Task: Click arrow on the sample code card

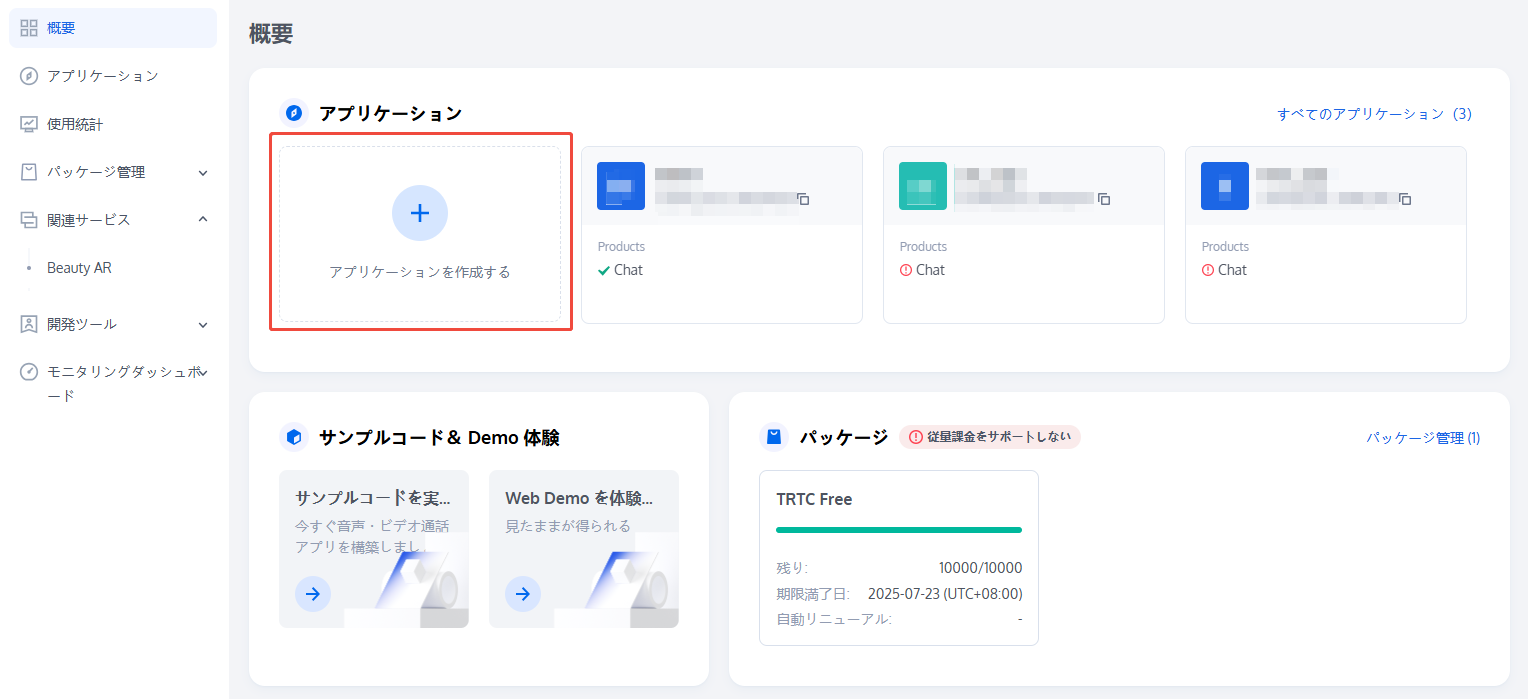Action: point(313,594)
